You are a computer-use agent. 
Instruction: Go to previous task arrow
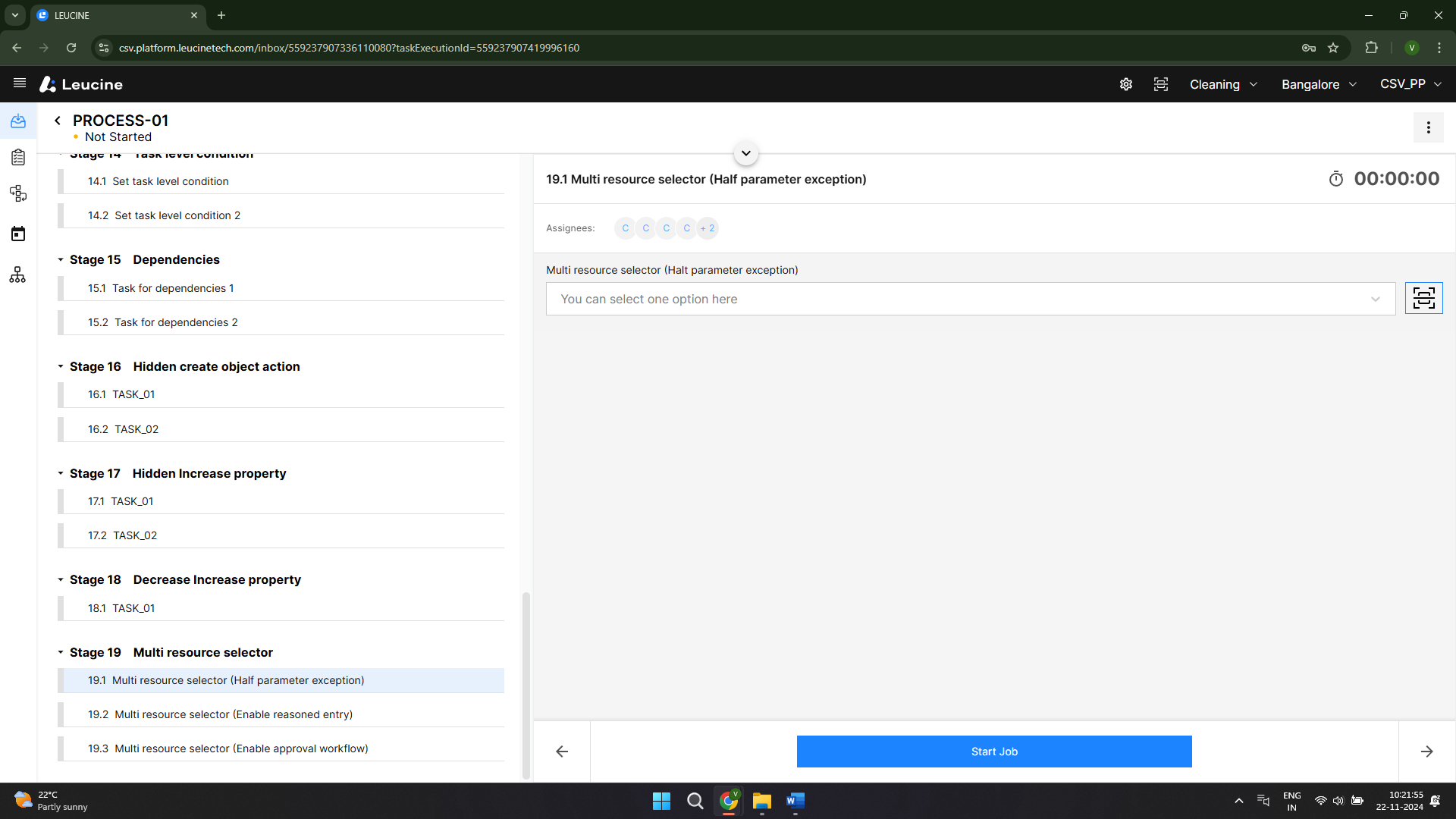pyautogui.click(x=562, y=752)
